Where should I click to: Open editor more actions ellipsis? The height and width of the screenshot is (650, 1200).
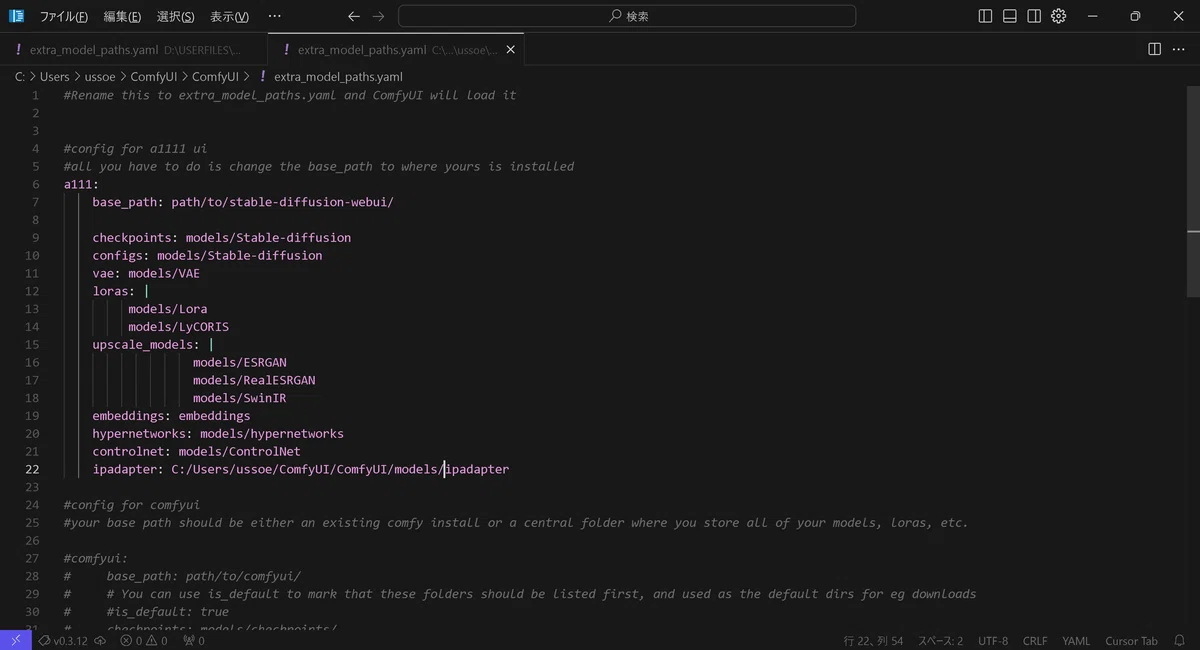(x=1180, y=49)
